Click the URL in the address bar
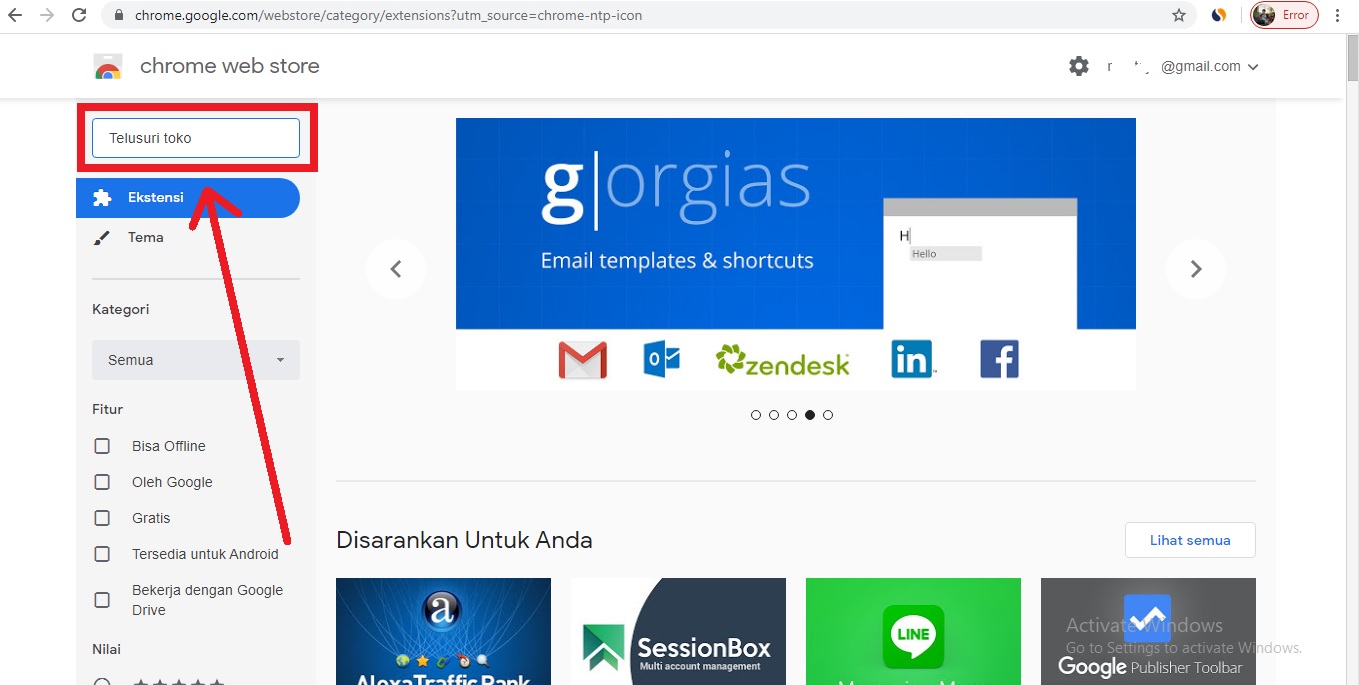The height and width of the screenshot is (685, 1359). click(x=388, y=15)
